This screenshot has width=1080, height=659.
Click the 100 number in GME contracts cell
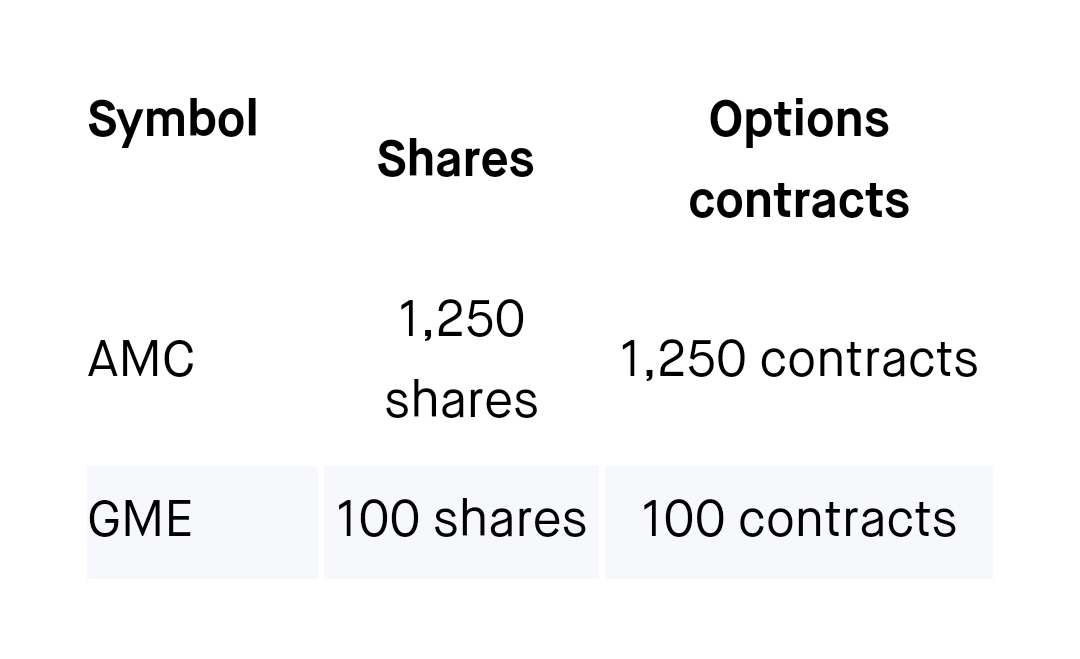(x=683, y=519)
